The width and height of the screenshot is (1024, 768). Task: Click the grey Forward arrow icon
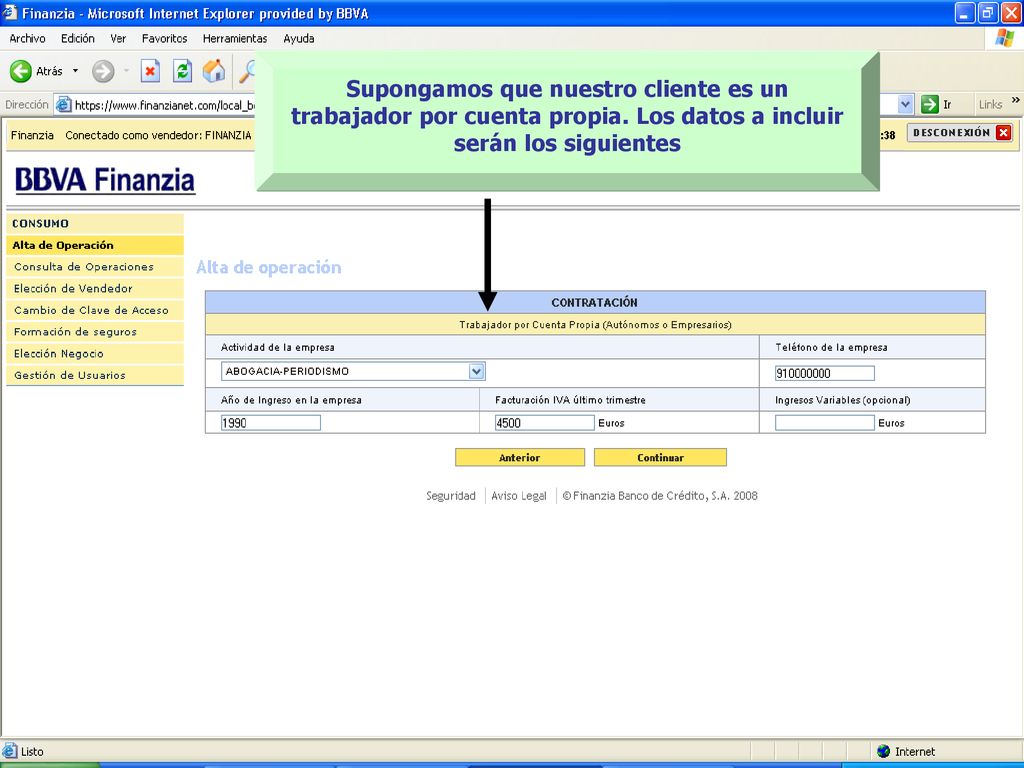pyautogui.click(x=103, y=71)
